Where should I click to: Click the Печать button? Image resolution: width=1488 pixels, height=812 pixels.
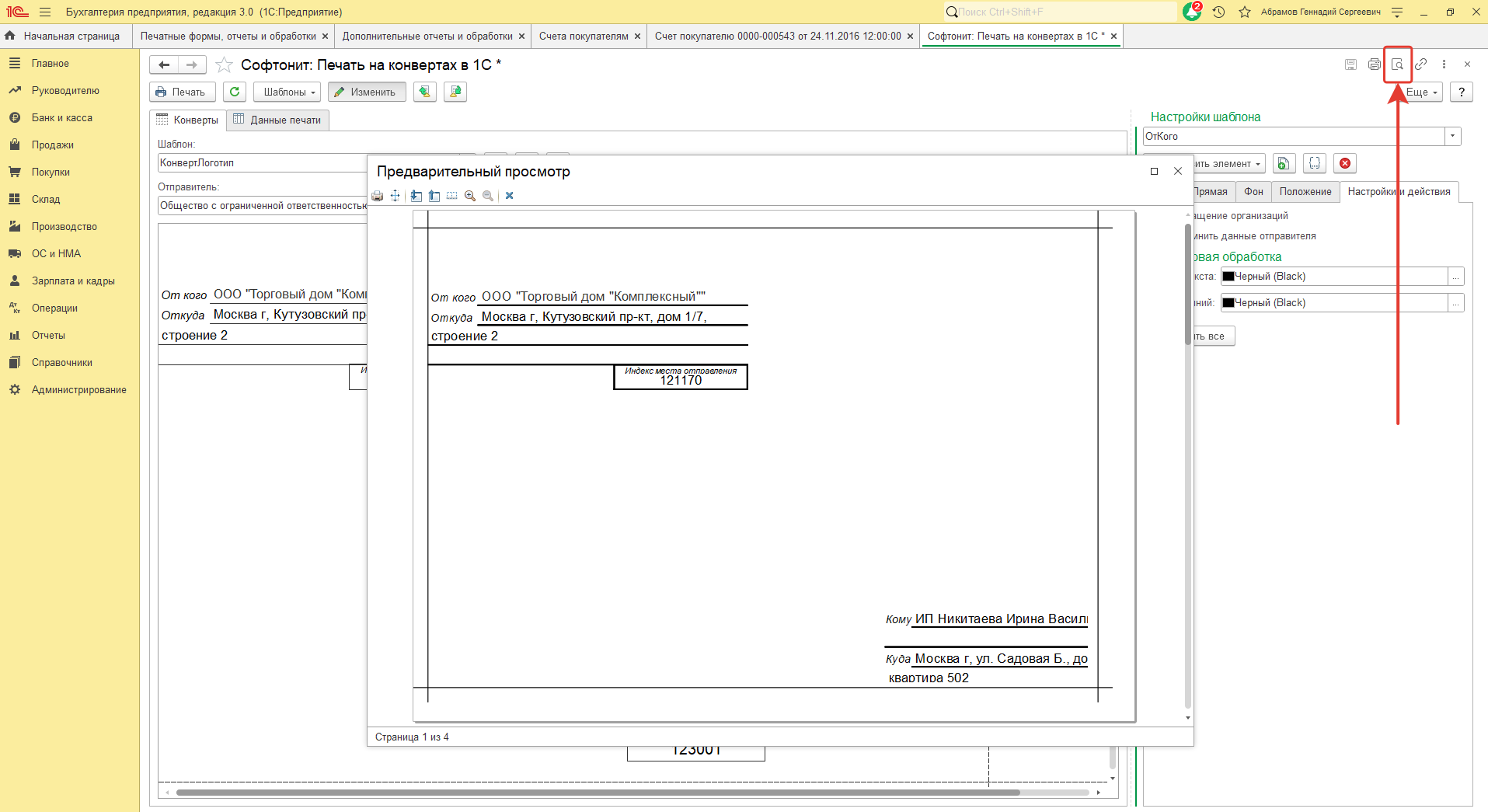coord(180,92)
